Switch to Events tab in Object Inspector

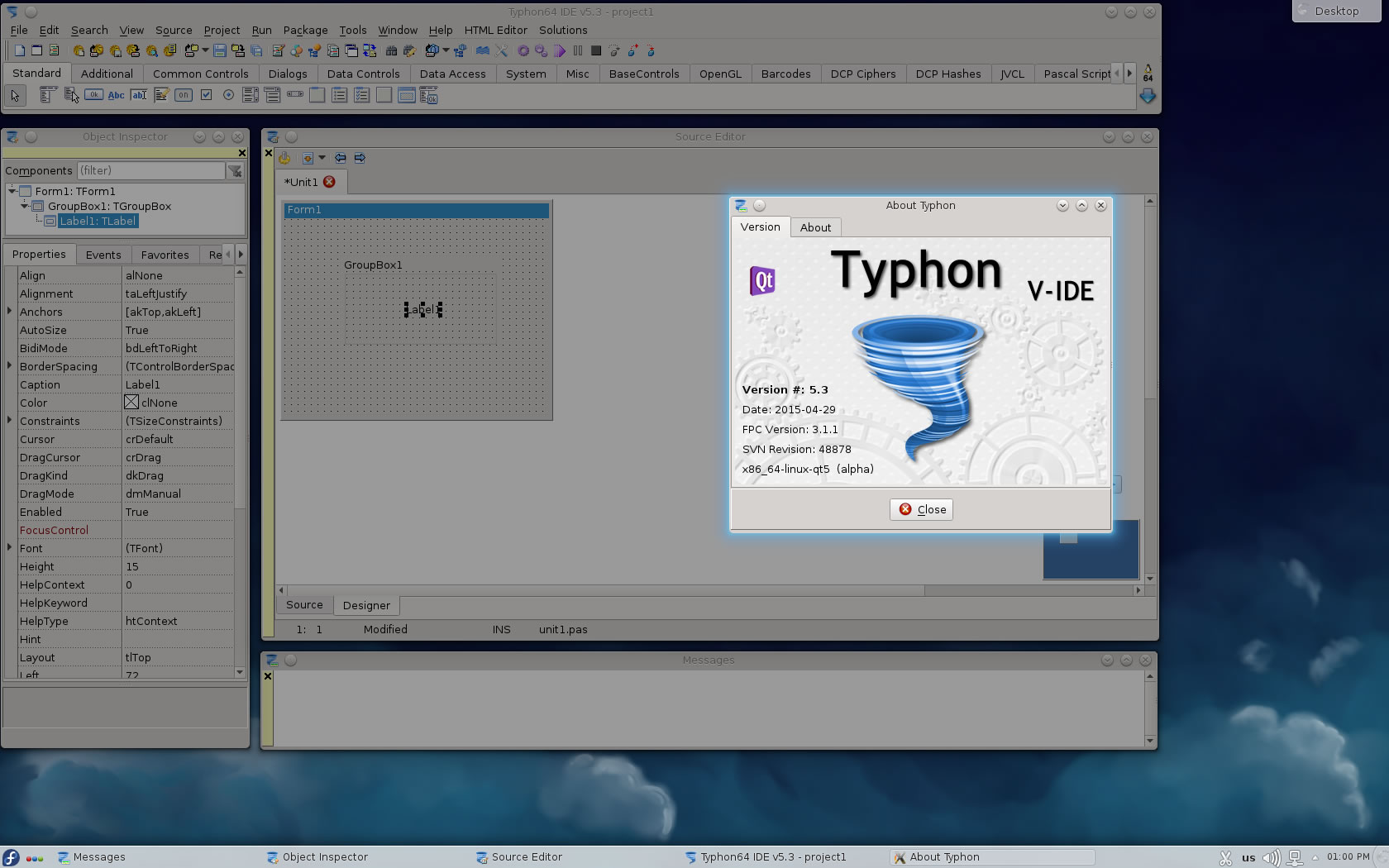(103, 255)
